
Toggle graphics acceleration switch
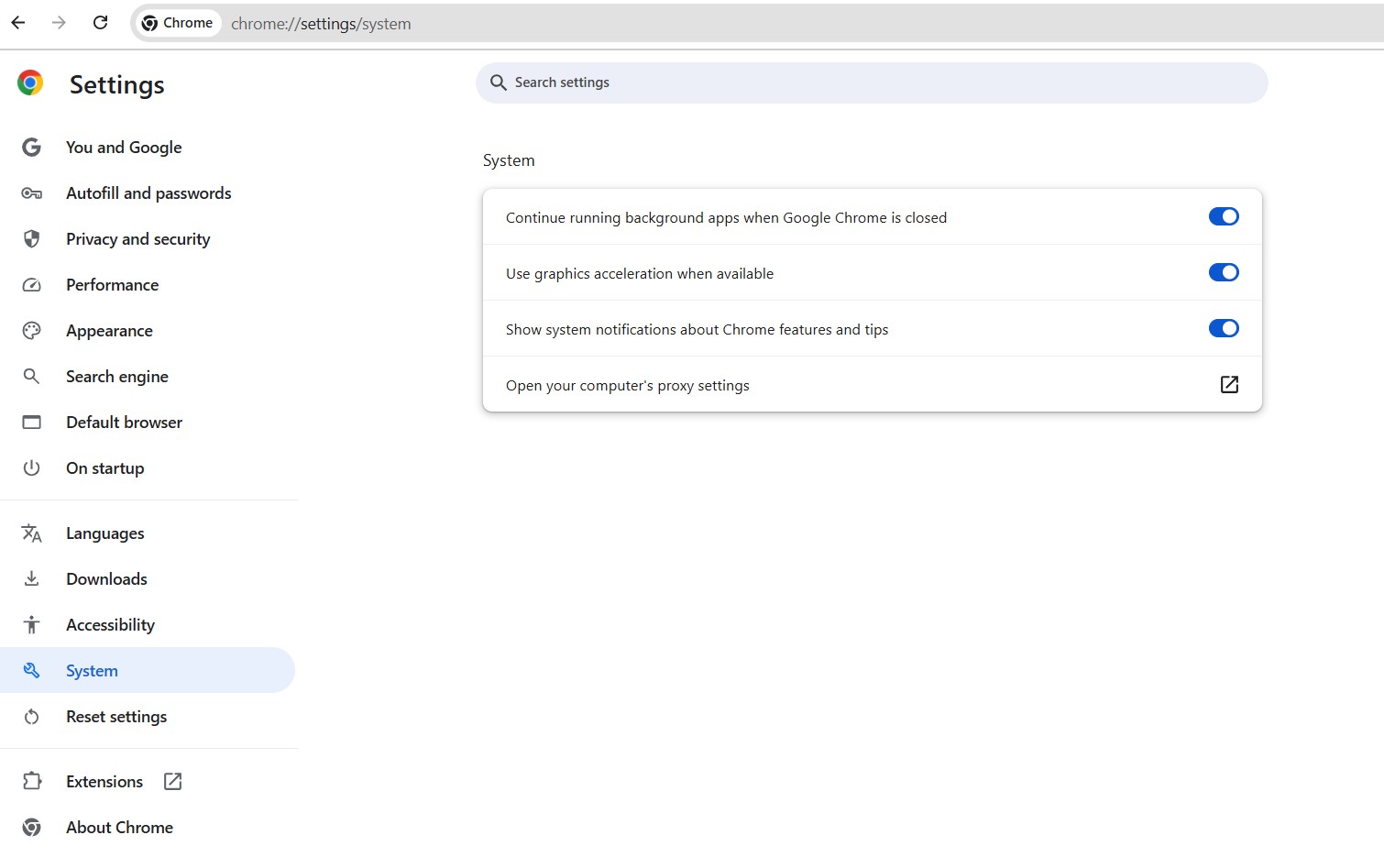[1224, 272]
